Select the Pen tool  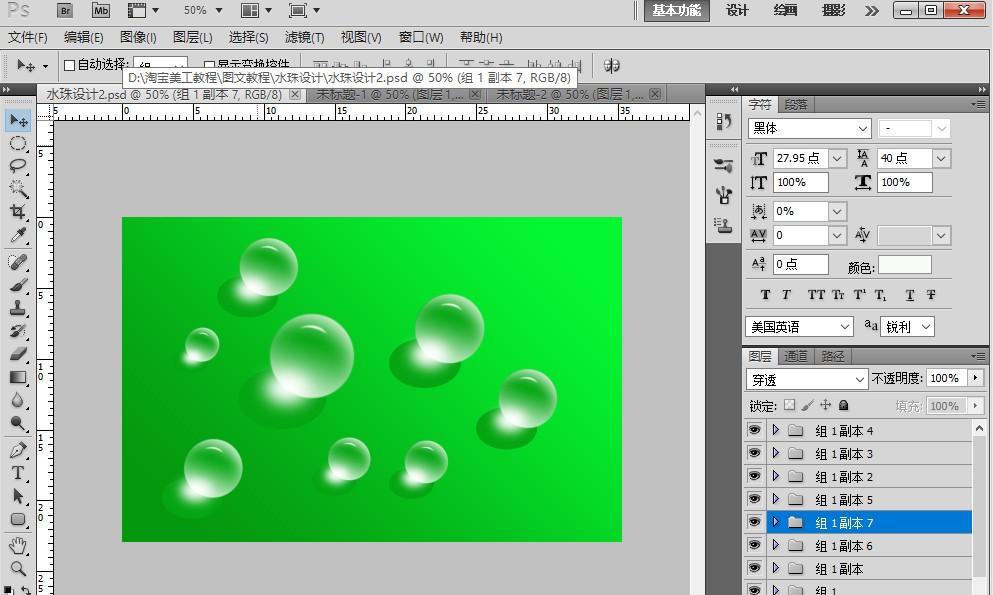[x=18, y=450]
